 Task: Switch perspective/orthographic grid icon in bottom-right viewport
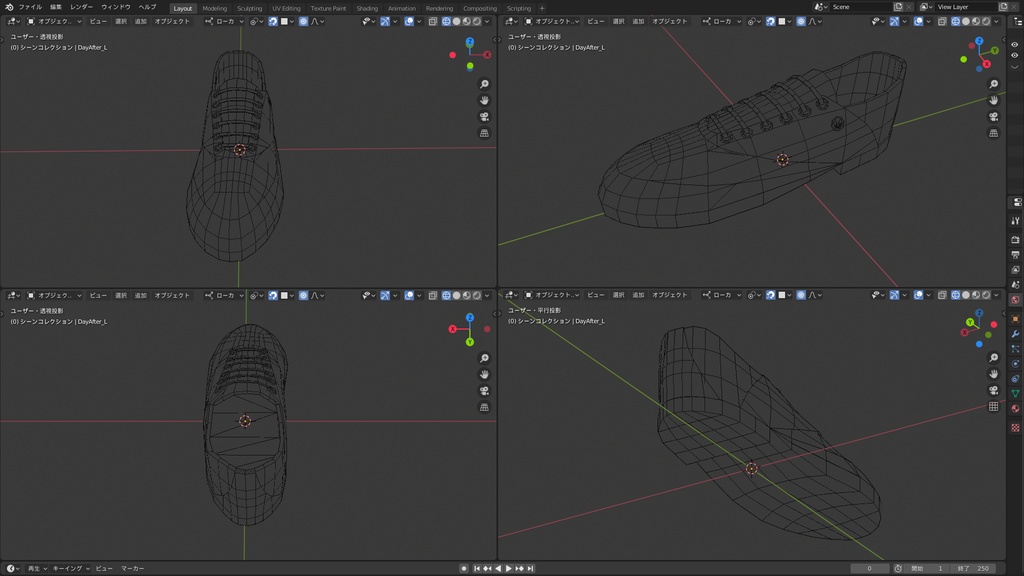click(994, 407)
